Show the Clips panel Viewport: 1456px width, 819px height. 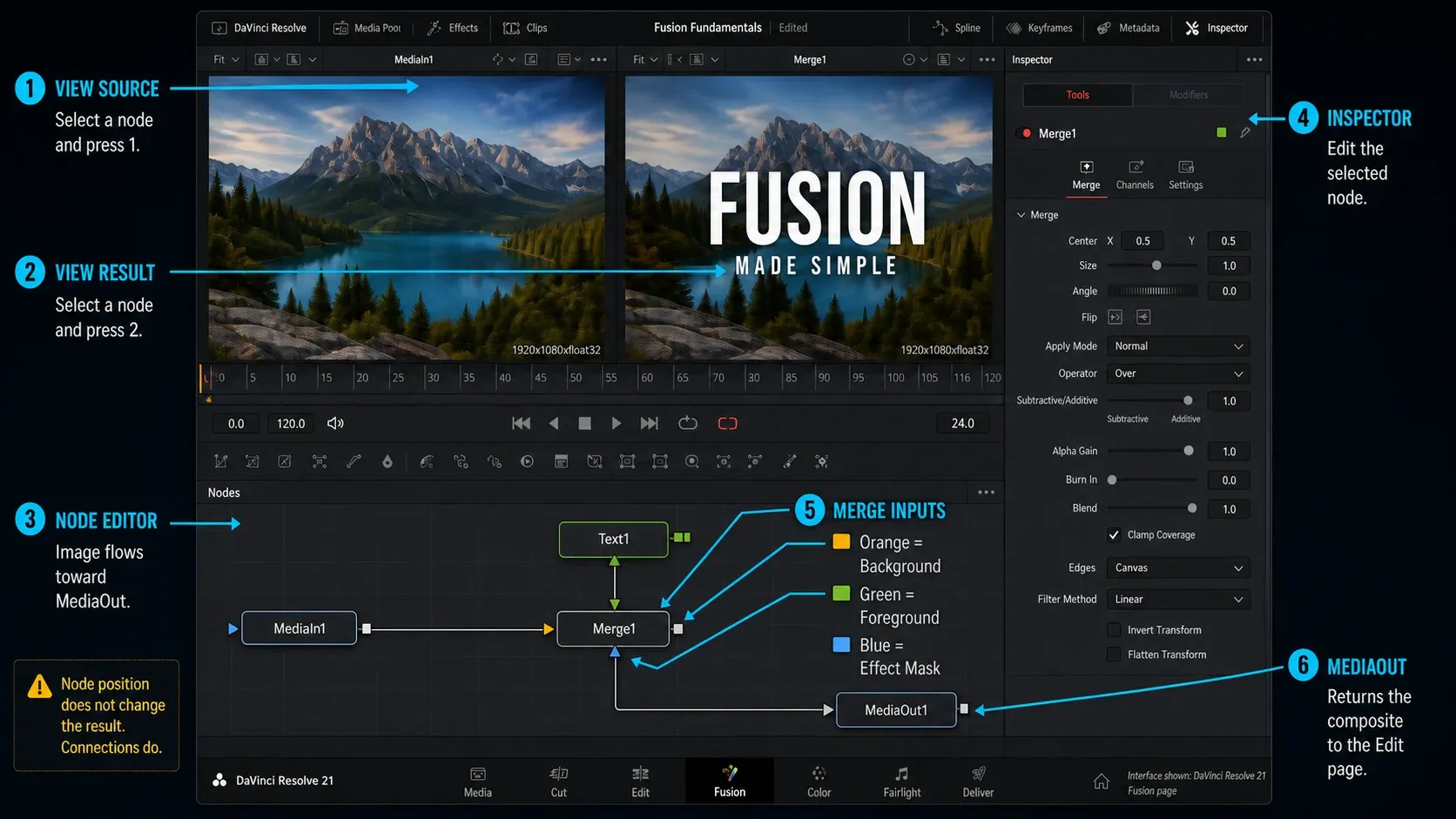525,28
